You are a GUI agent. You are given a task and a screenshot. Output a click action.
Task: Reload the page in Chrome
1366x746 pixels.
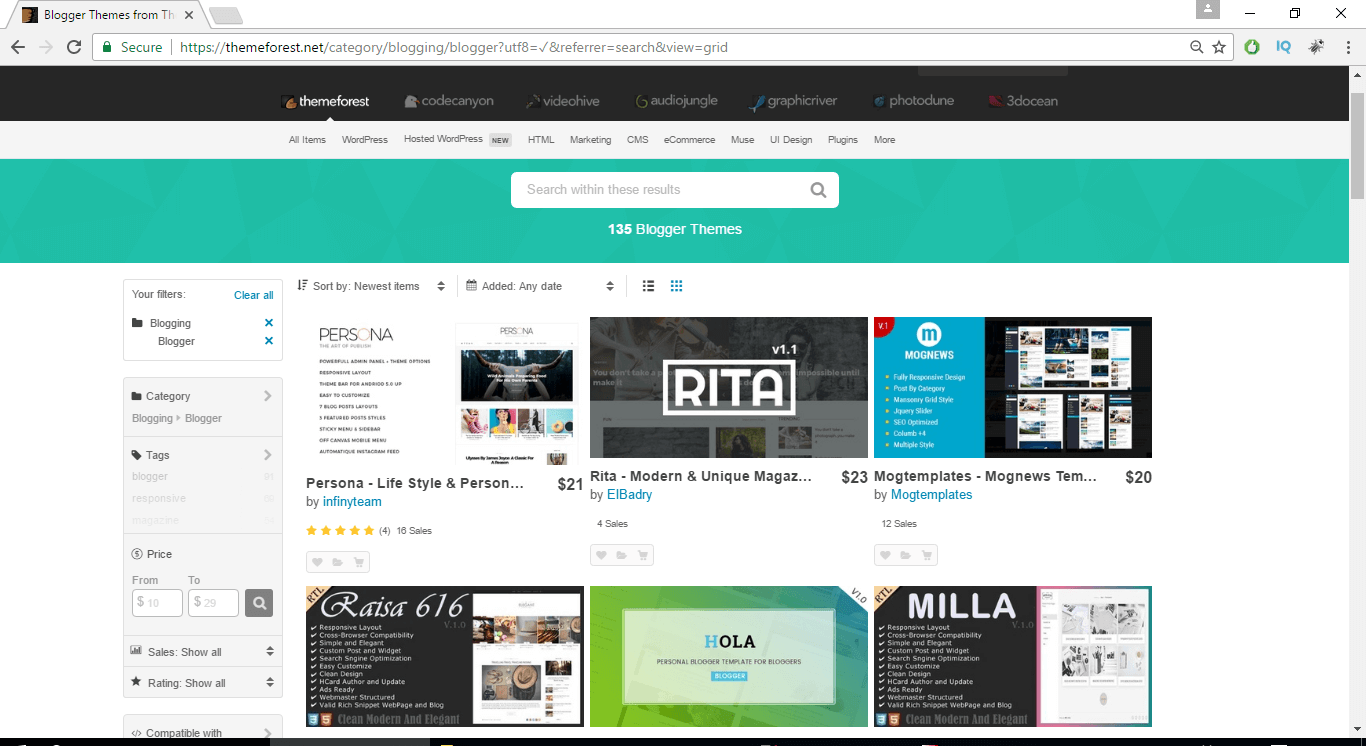point(74,47)
